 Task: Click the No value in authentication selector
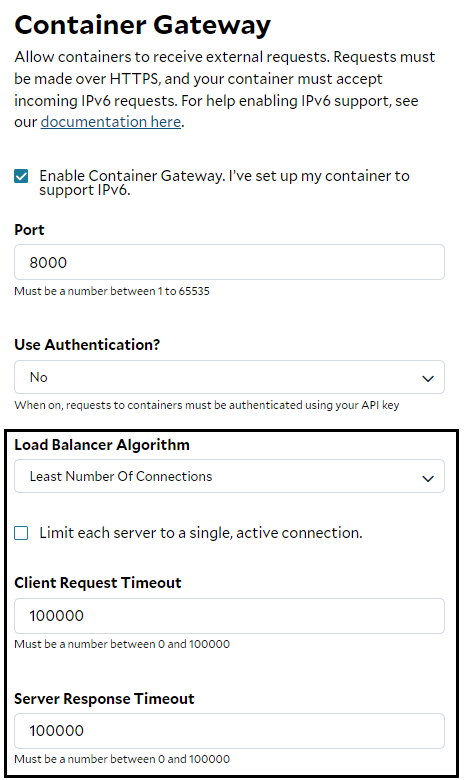(x=39, y=377)
